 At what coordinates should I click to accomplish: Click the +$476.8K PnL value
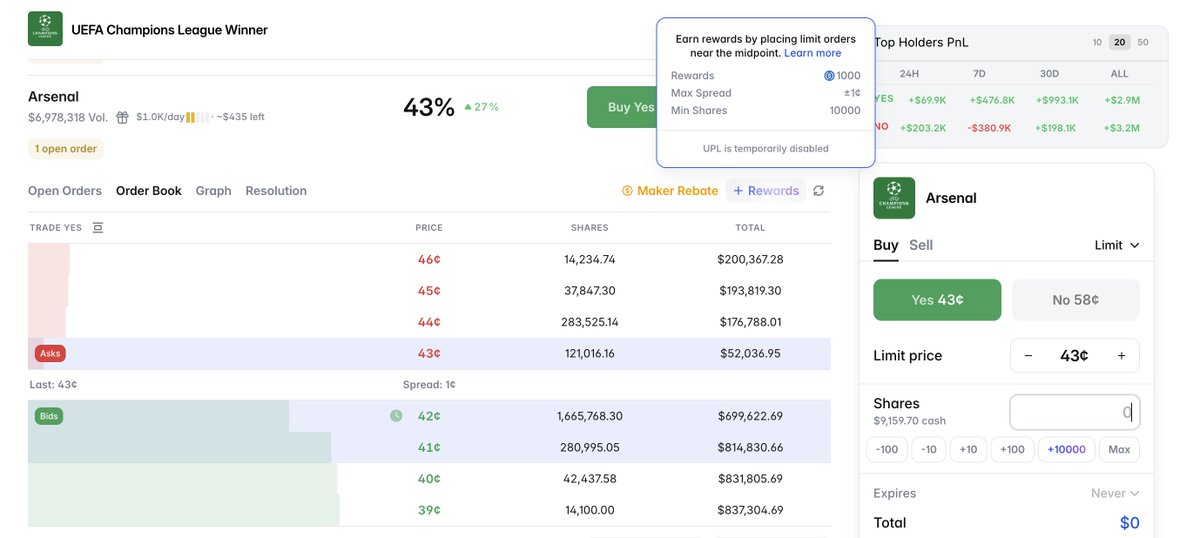tap(990, 100)
